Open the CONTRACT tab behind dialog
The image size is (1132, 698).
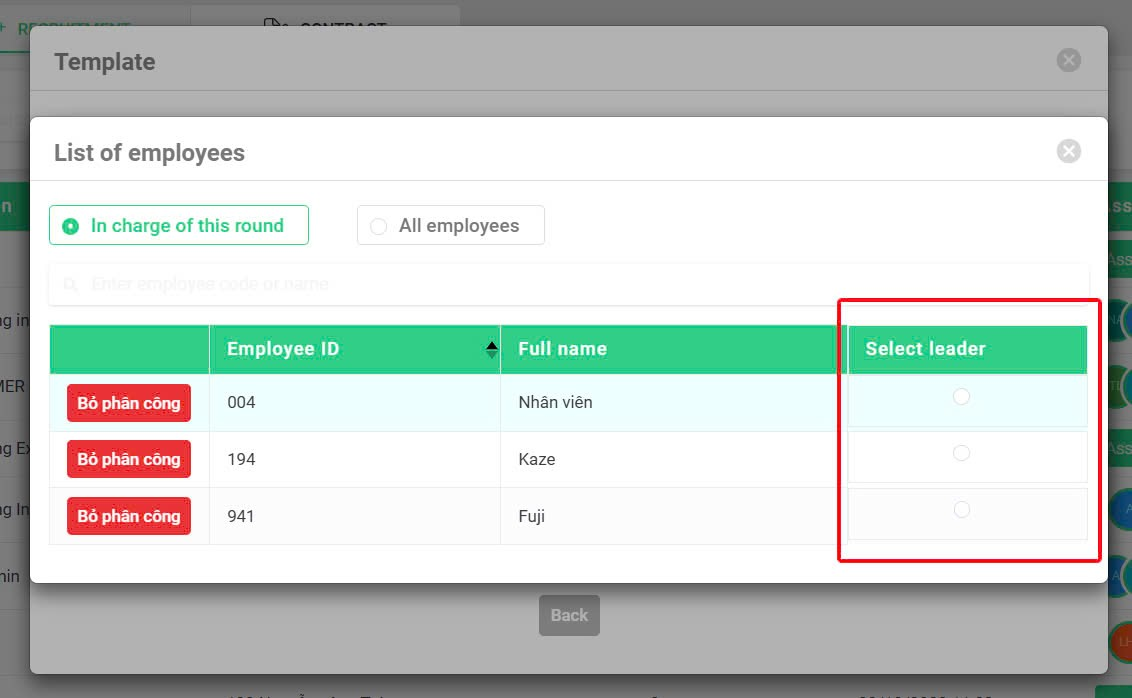tap(325, 22)
